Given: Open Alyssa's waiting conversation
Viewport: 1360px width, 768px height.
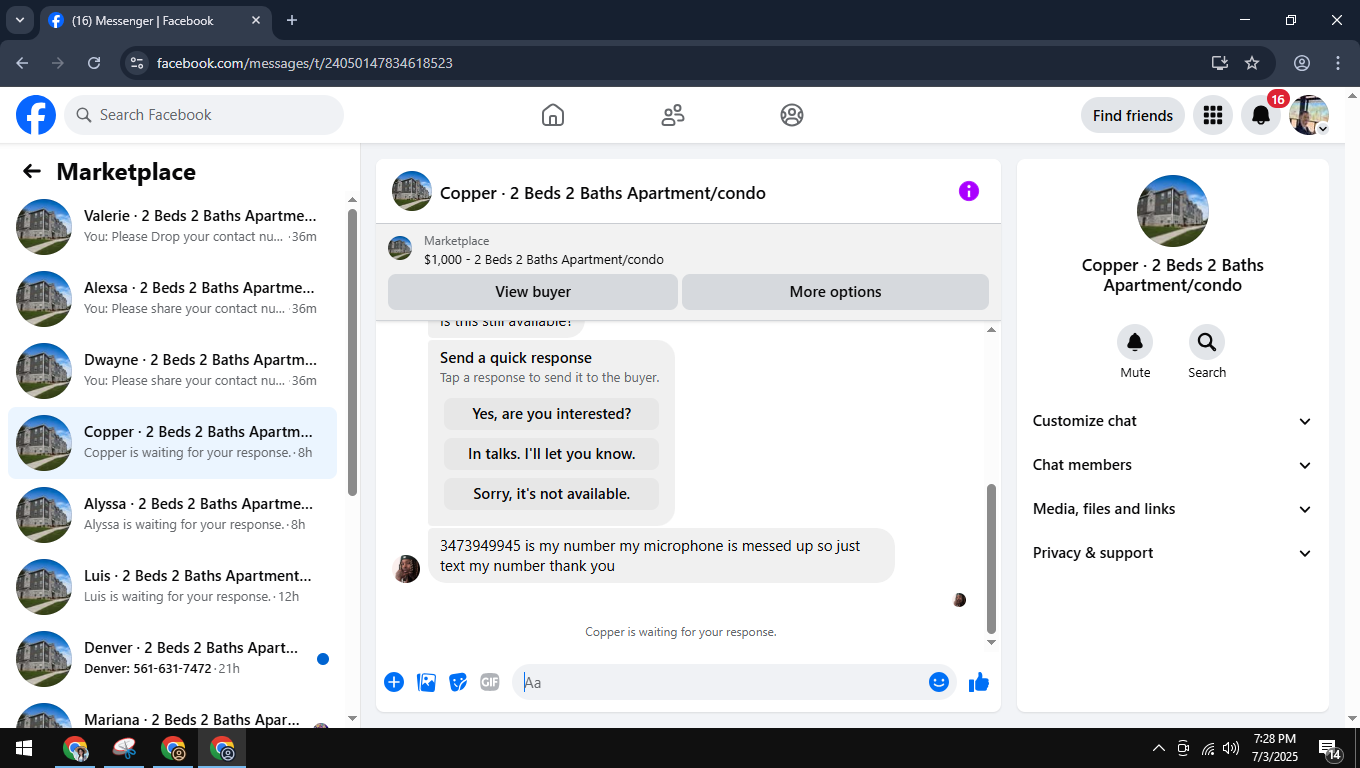Looking at the screenshot, I should (x=172, y=515).
